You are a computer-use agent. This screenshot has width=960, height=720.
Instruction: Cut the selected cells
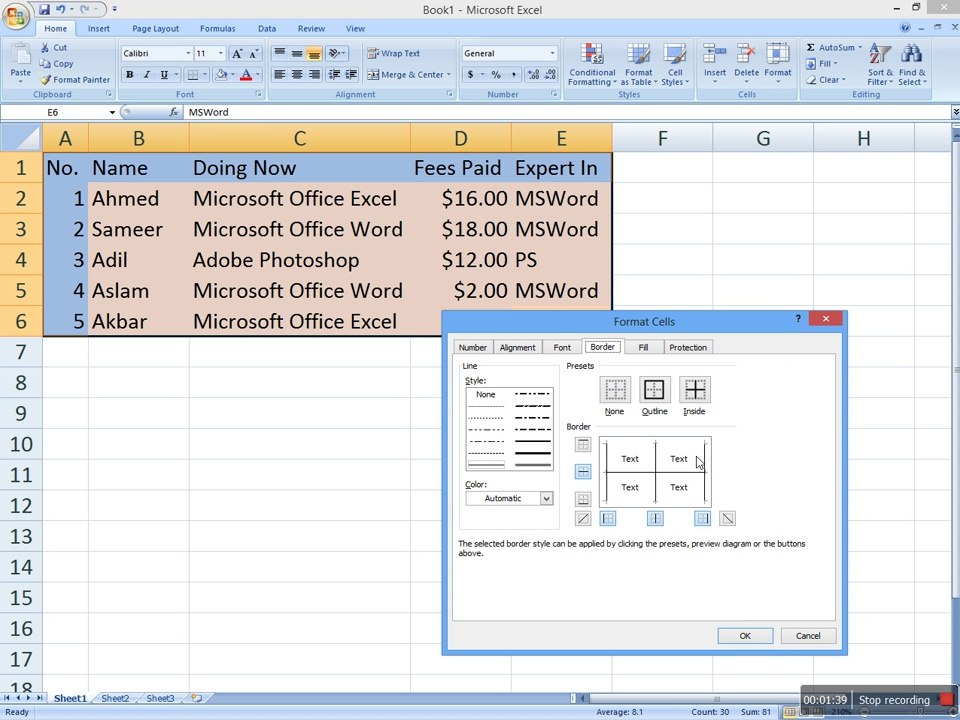point(54,47)
